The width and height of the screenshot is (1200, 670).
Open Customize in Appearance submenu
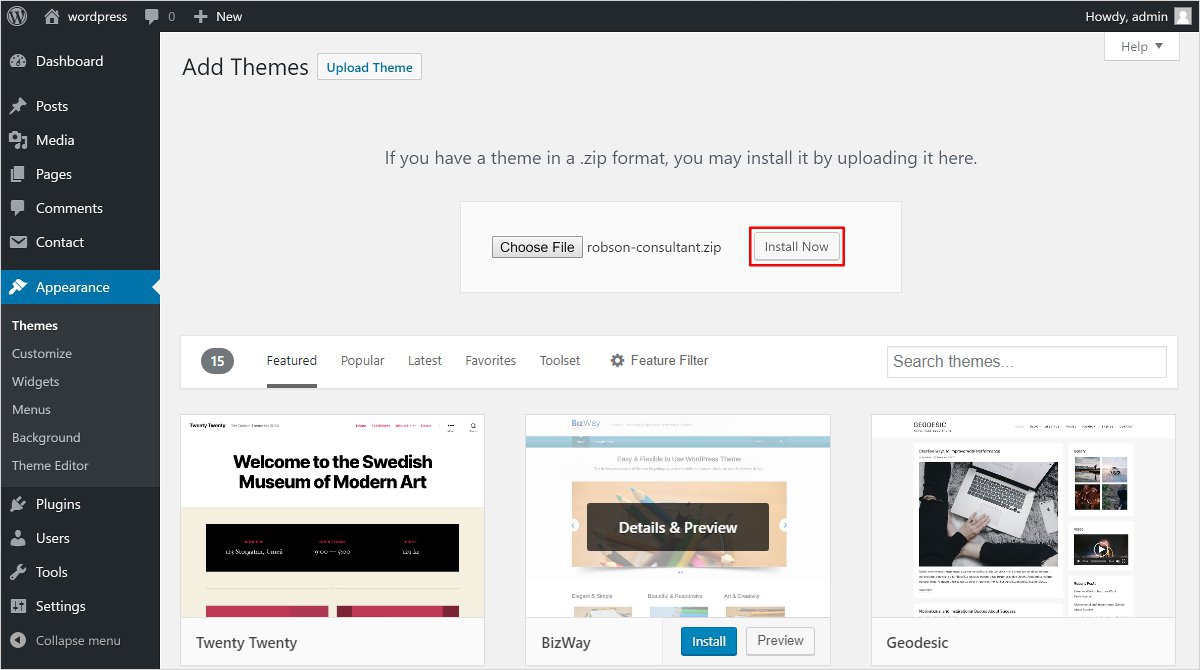click(42, 353)
